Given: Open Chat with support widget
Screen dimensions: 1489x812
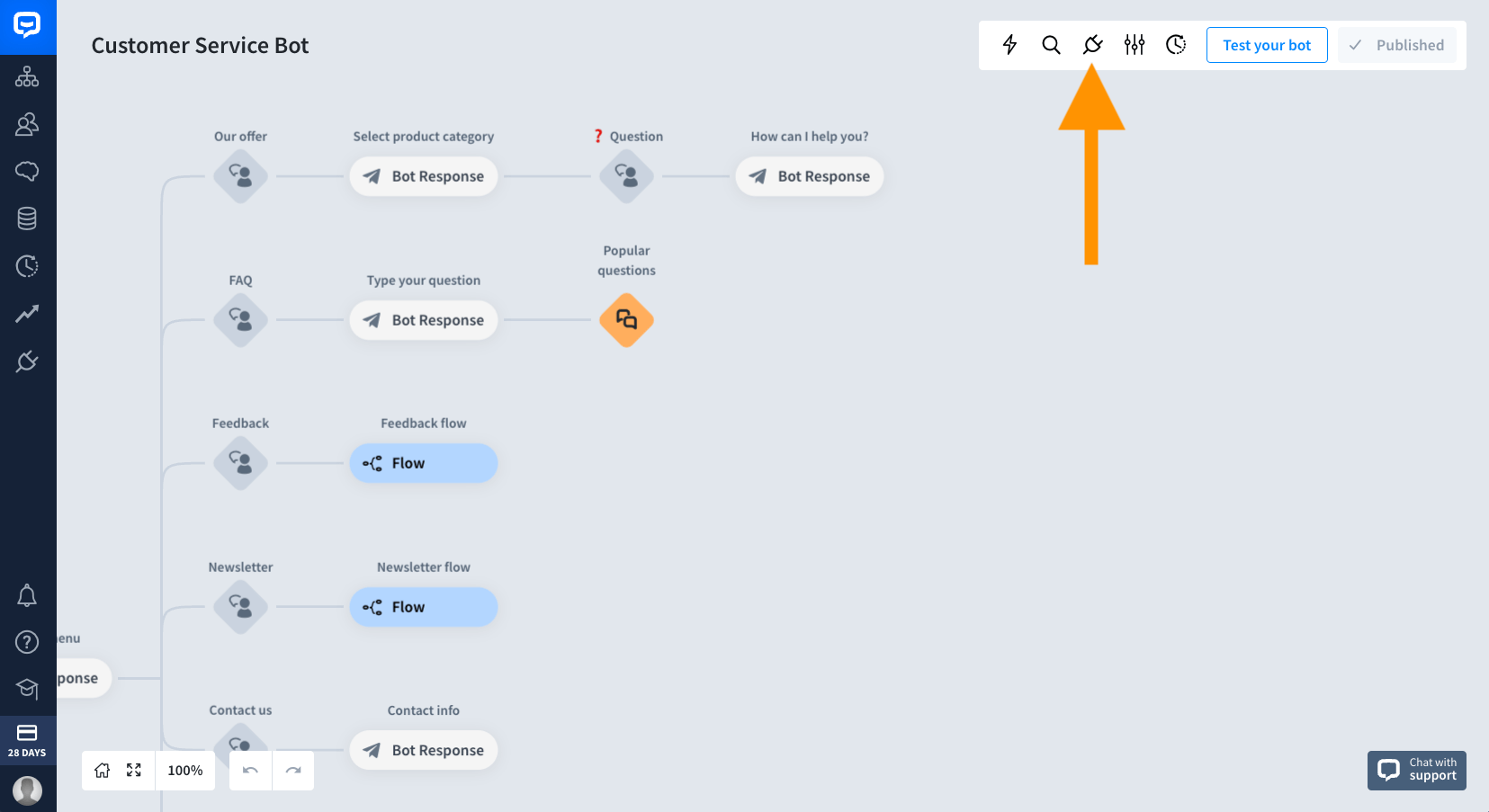Looking at the screenshot, I should coord(1417,771).
